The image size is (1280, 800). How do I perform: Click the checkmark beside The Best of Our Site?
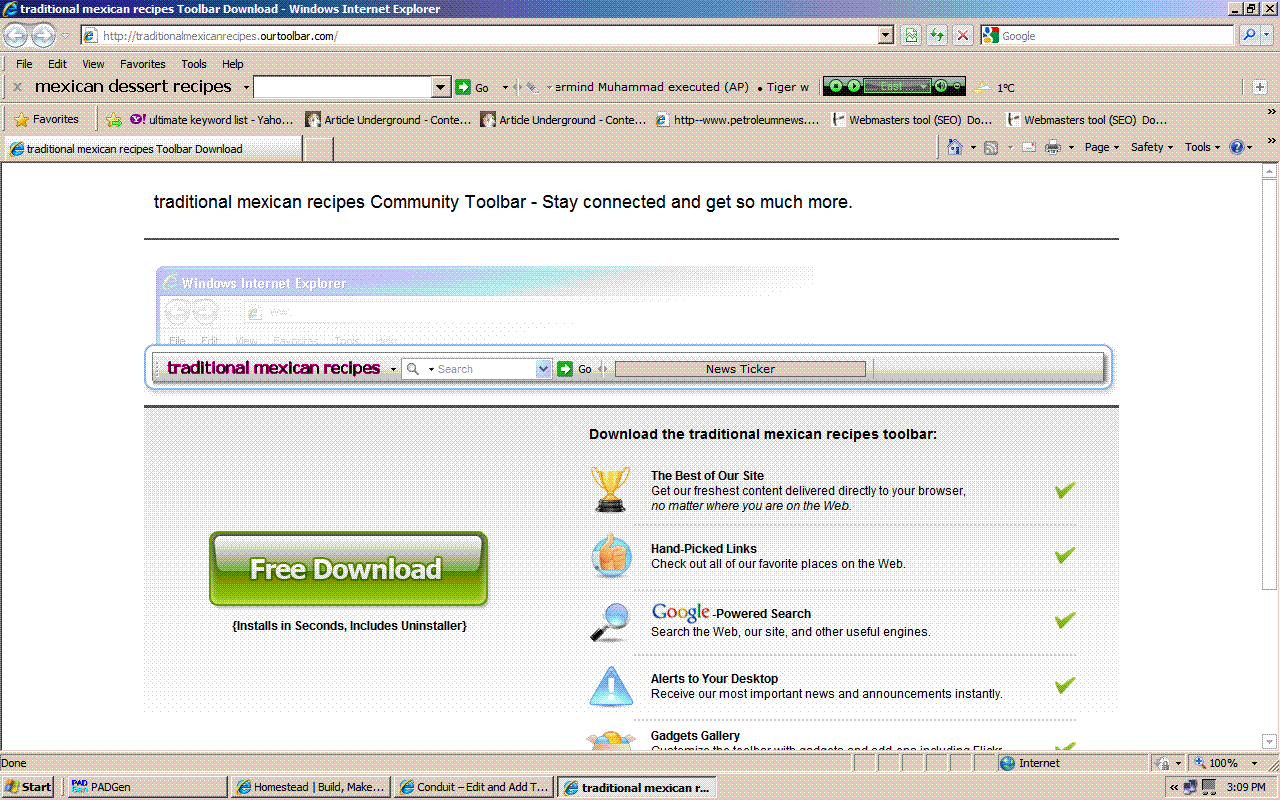(x=1065, y=490)
